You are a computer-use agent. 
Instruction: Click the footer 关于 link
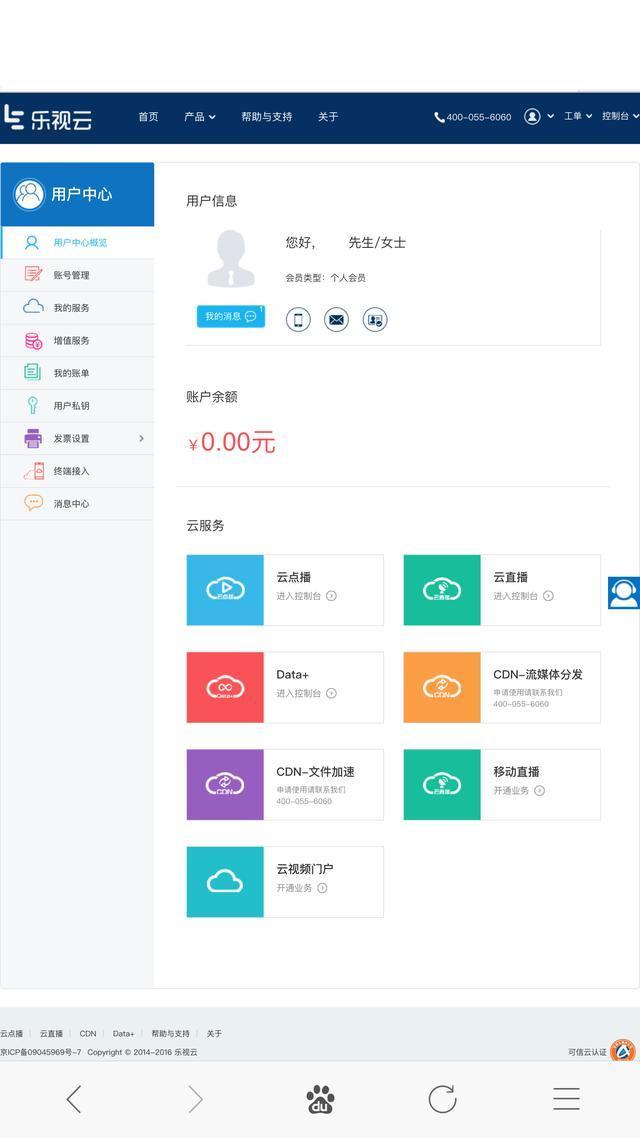[214, 1033]
